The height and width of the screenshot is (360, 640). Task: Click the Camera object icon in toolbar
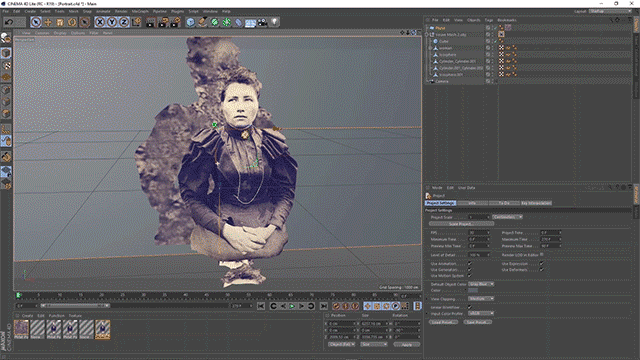coord(262,22)
